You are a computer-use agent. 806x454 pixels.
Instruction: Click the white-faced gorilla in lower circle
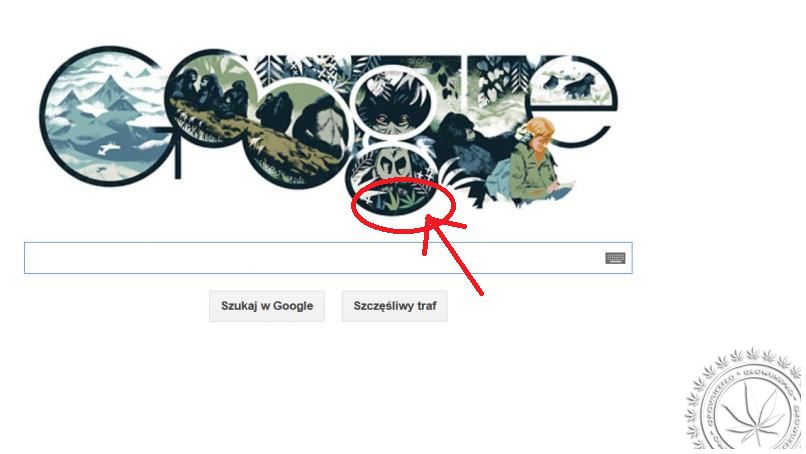[392, 163]
